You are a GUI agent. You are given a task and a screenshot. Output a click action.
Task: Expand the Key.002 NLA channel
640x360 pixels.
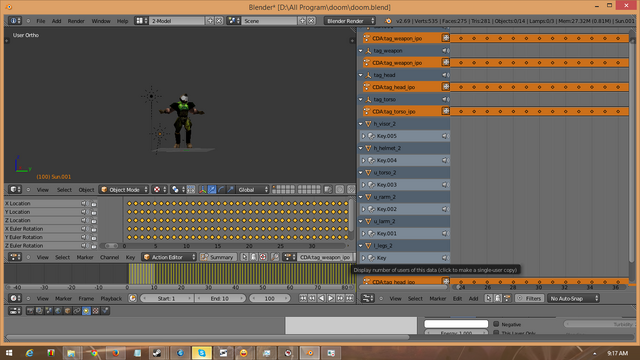363,209
